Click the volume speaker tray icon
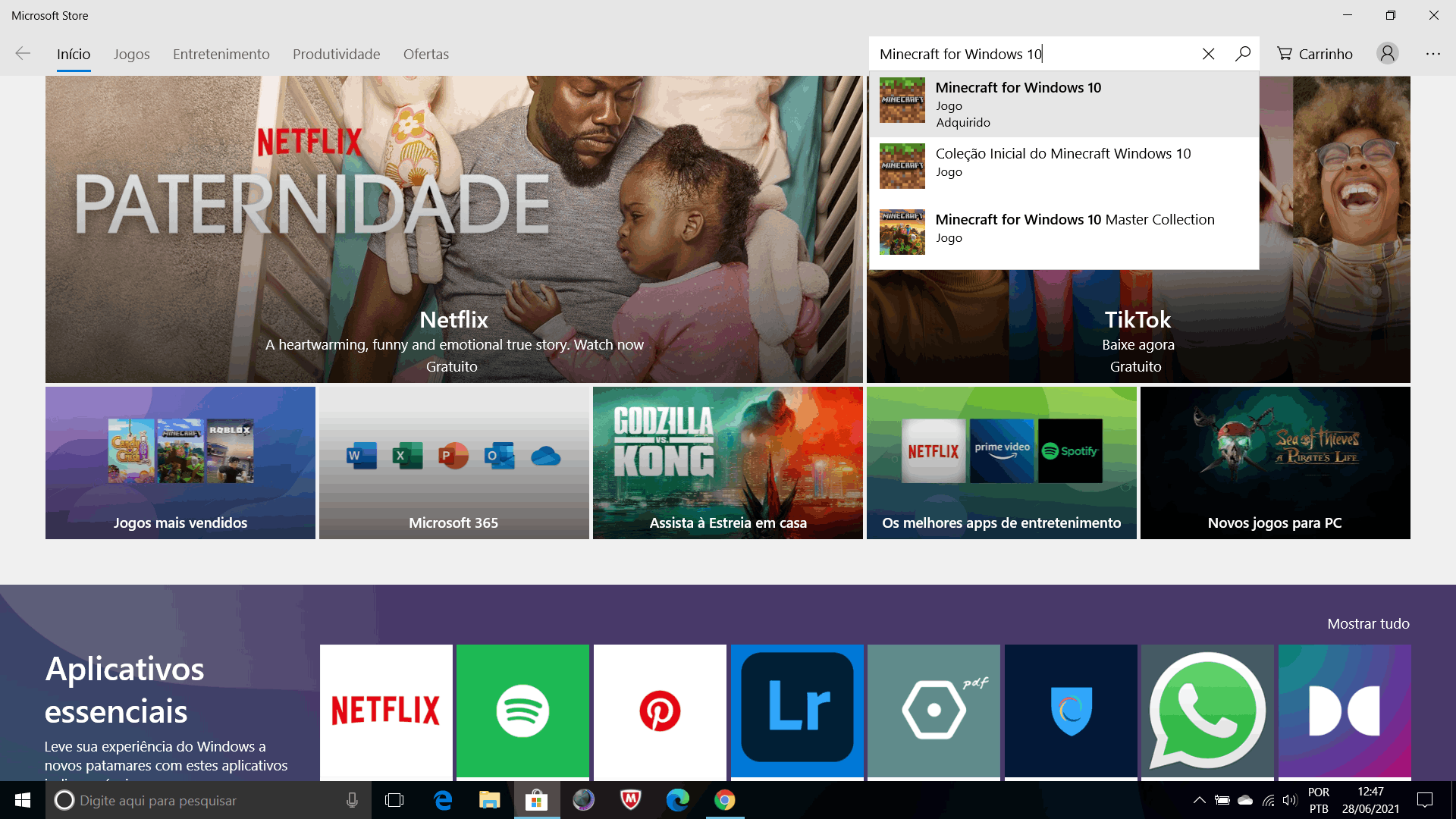The image size is (1456, 819). (x=1290, y=800)
